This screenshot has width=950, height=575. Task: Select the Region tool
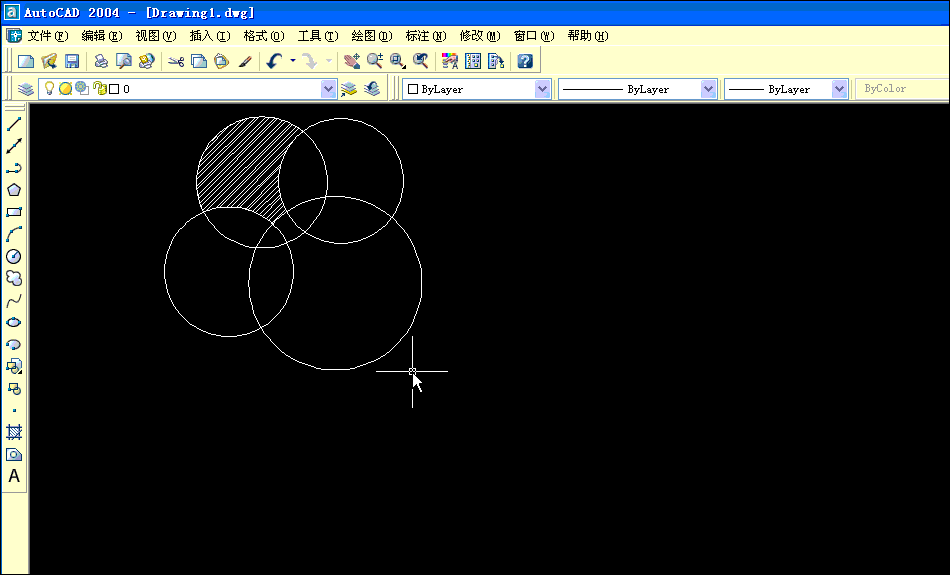pos(14,454)
